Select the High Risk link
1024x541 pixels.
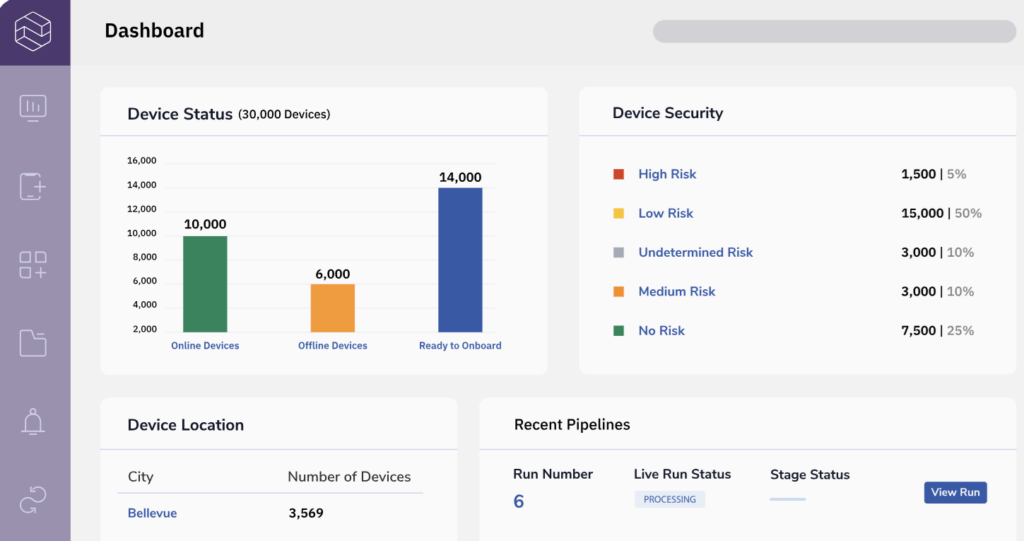667,174
